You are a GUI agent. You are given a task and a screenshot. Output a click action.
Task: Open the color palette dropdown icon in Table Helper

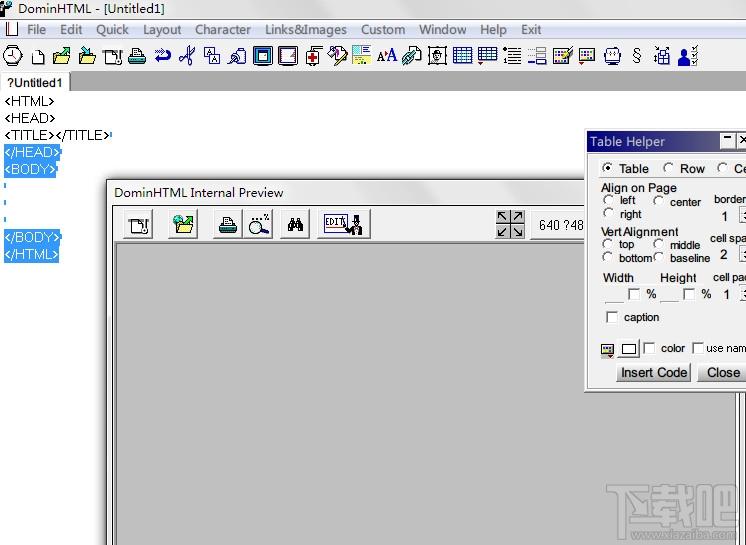[x=607, y=349]
